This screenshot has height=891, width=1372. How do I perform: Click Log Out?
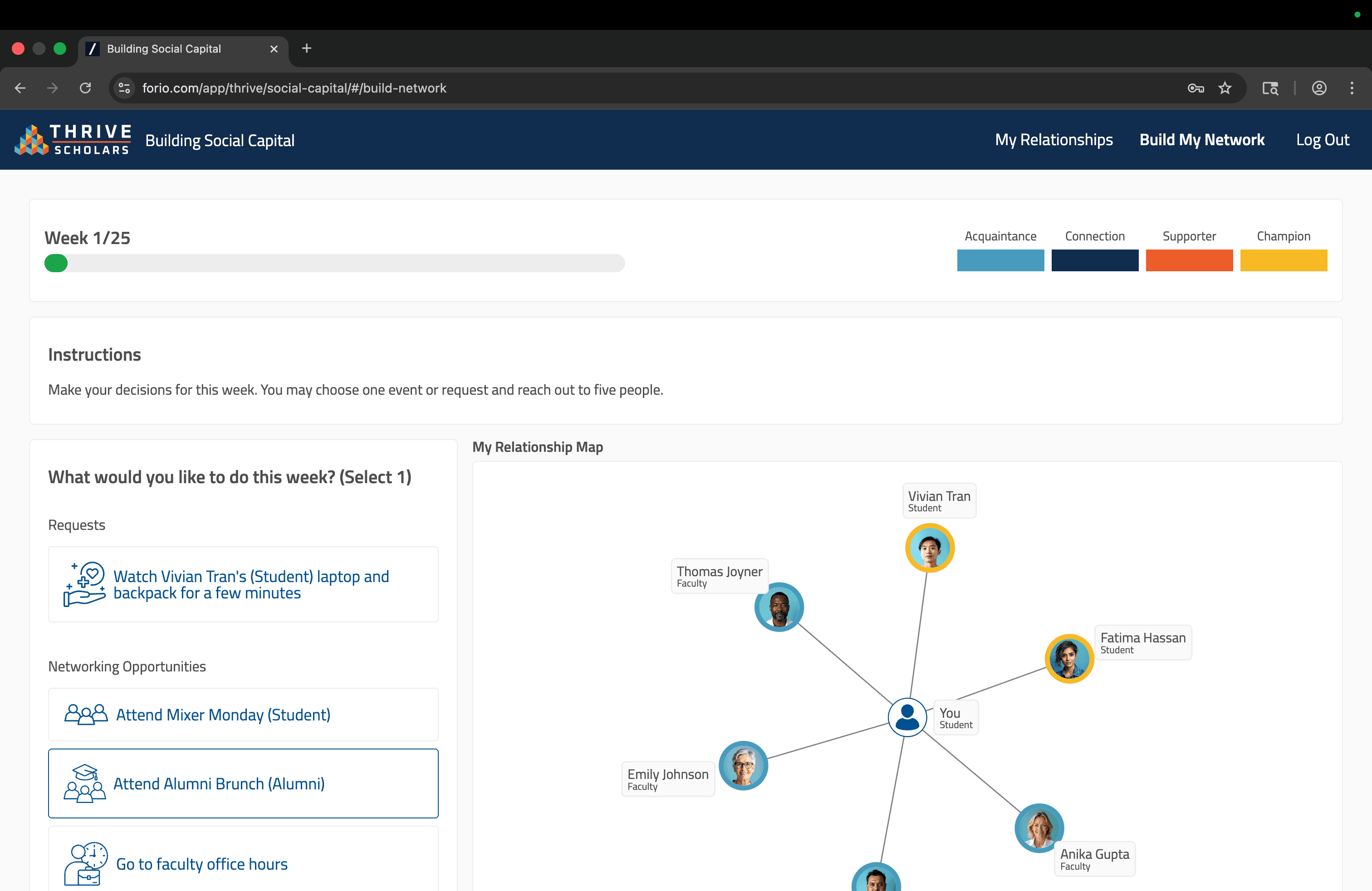(1323, 140)
